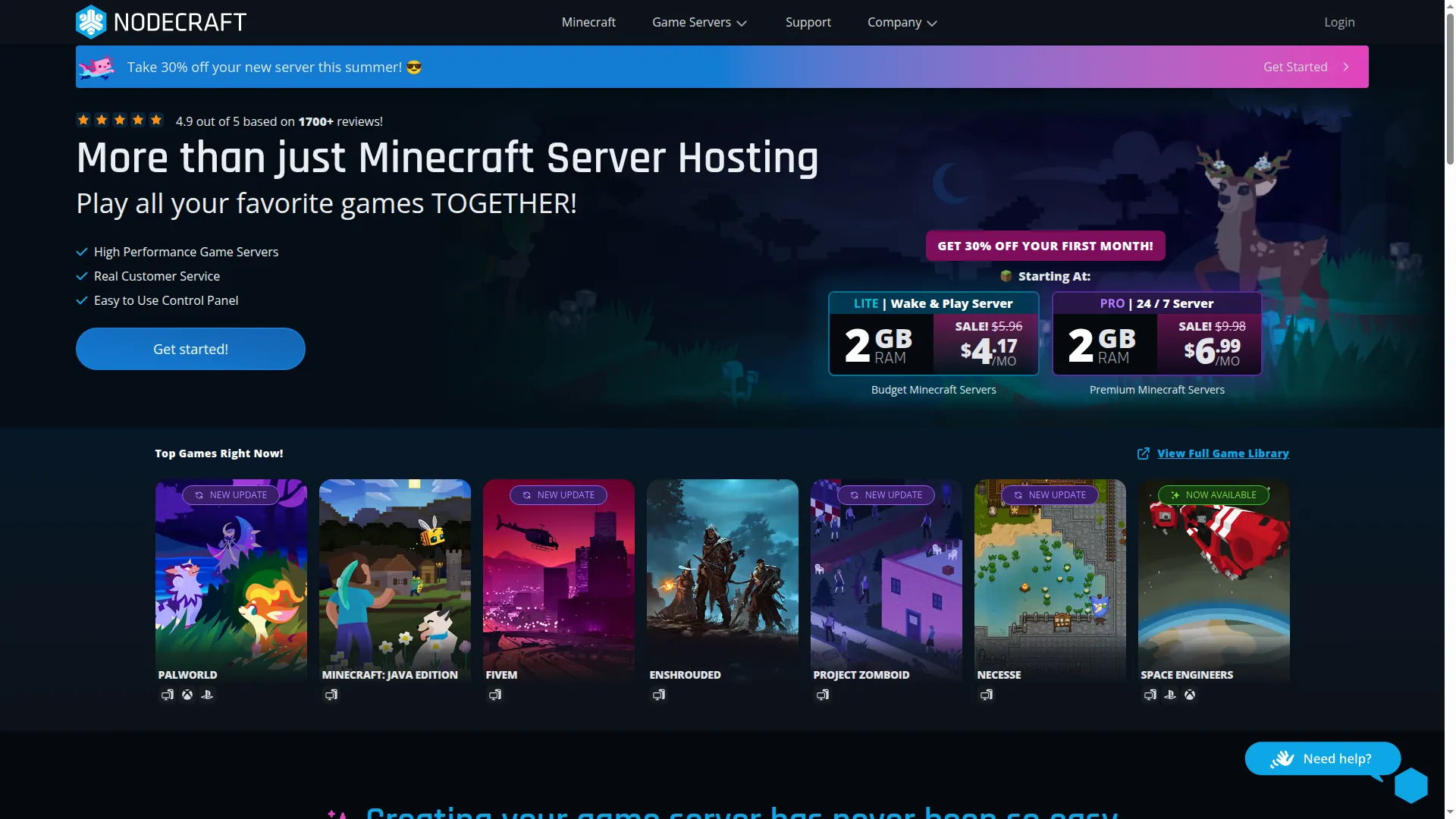Click the five-star rating icons

(120, 120)
